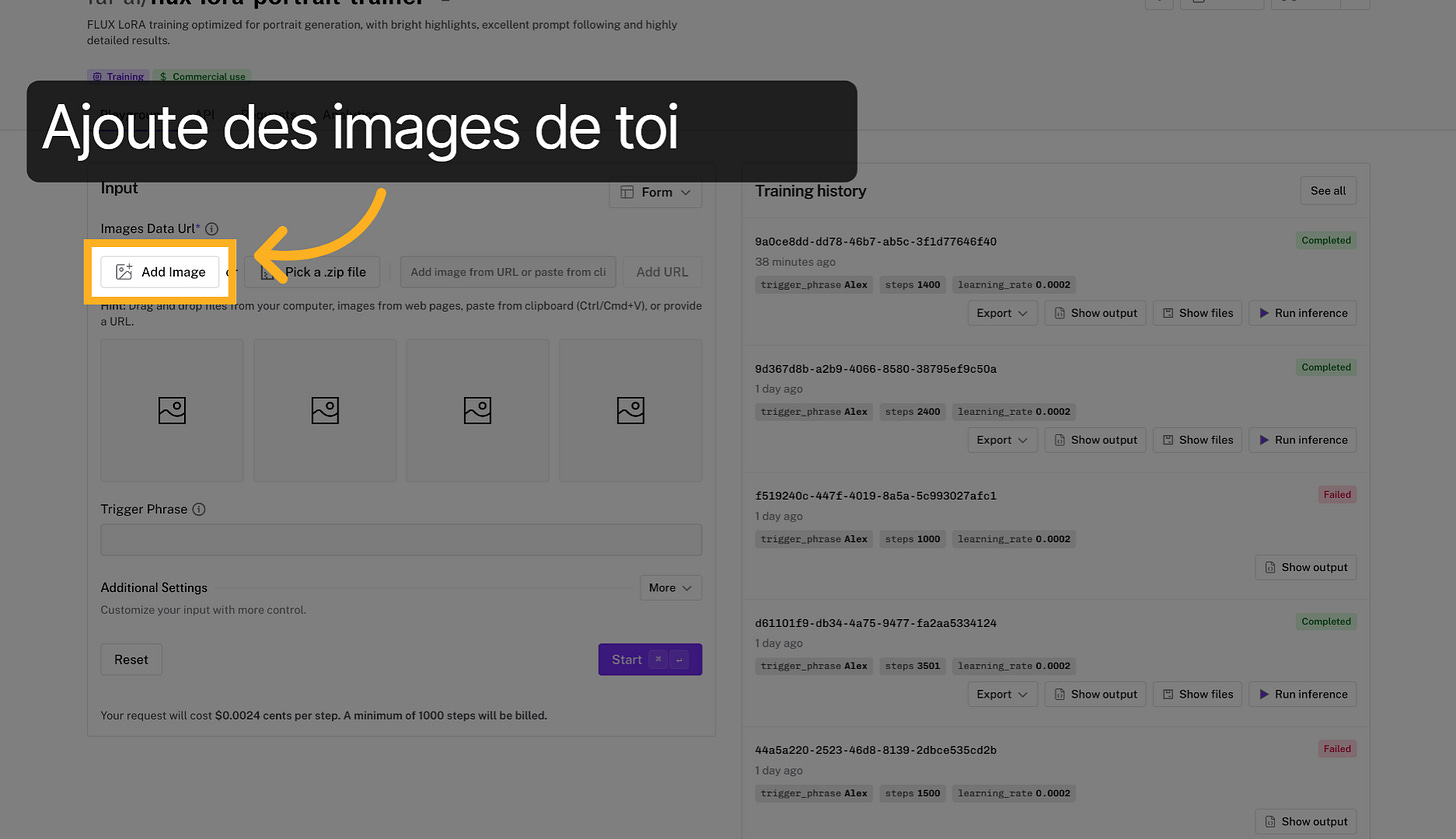Switch to the Requests tab
This screenshot has width=1456, height=839.
coord(270,113)
